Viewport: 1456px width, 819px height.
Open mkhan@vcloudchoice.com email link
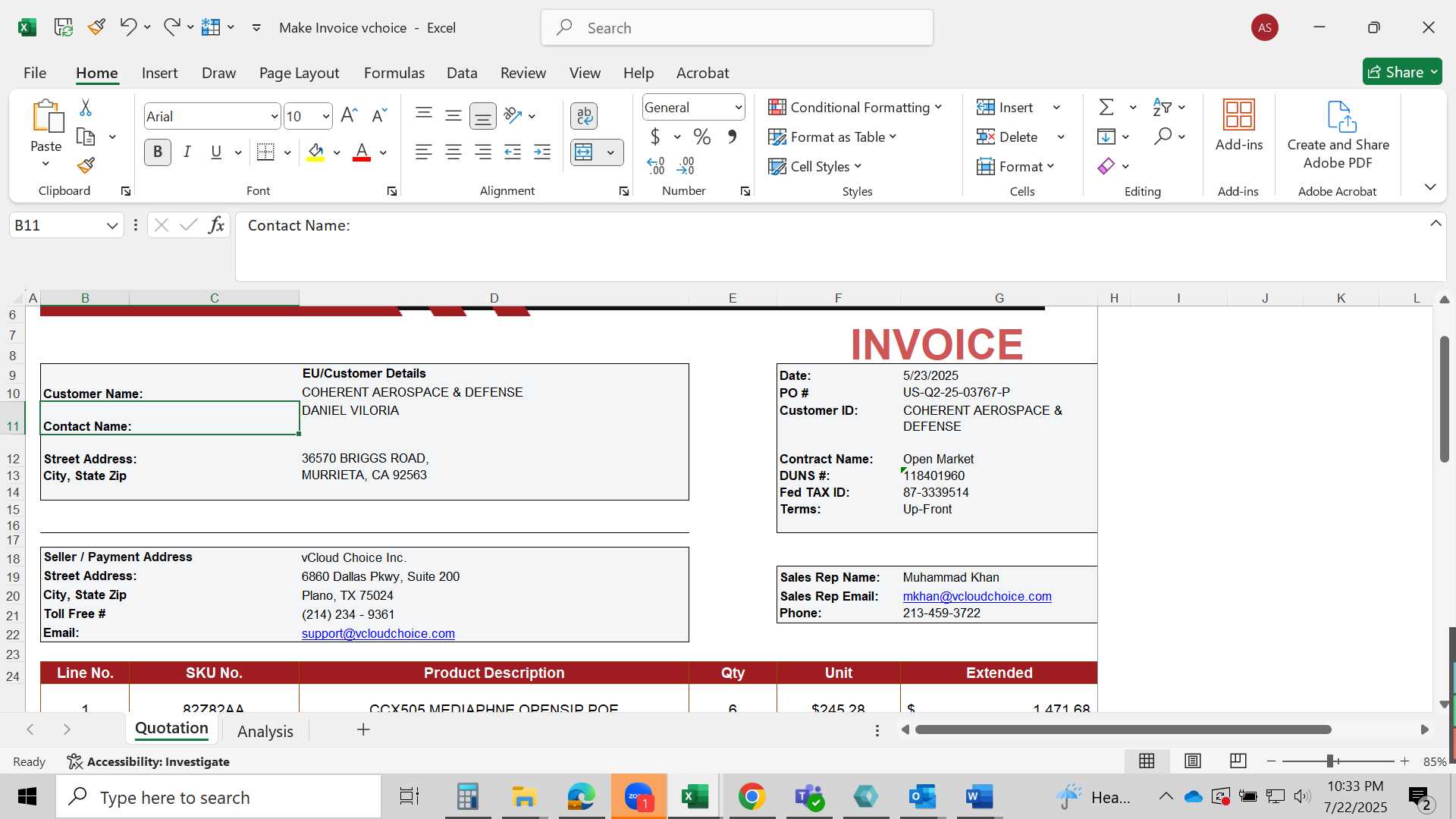click(x=977, y=596)
